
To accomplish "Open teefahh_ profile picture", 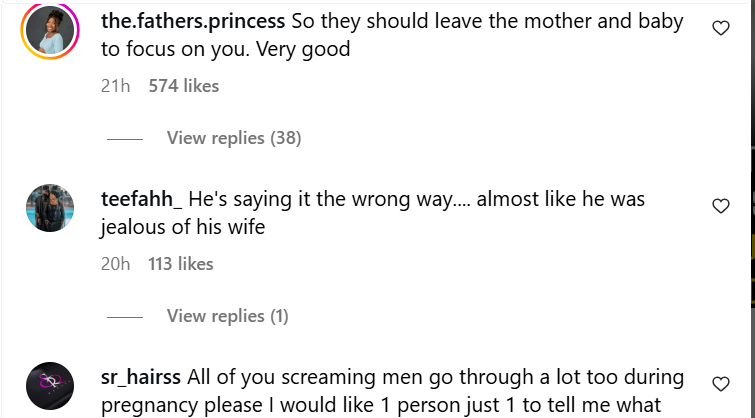I will tap(49, 208).
